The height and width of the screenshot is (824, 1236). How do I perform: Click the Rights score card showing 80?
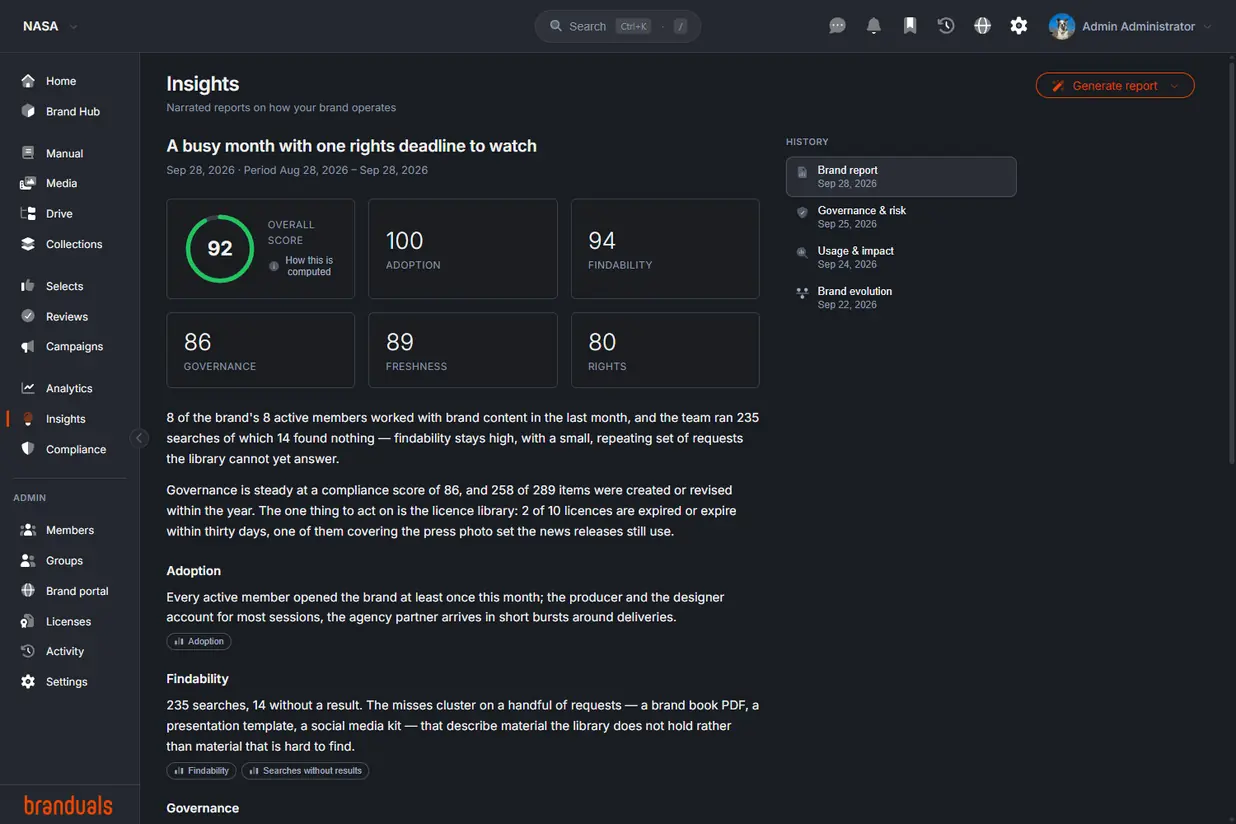click(665, 350)
